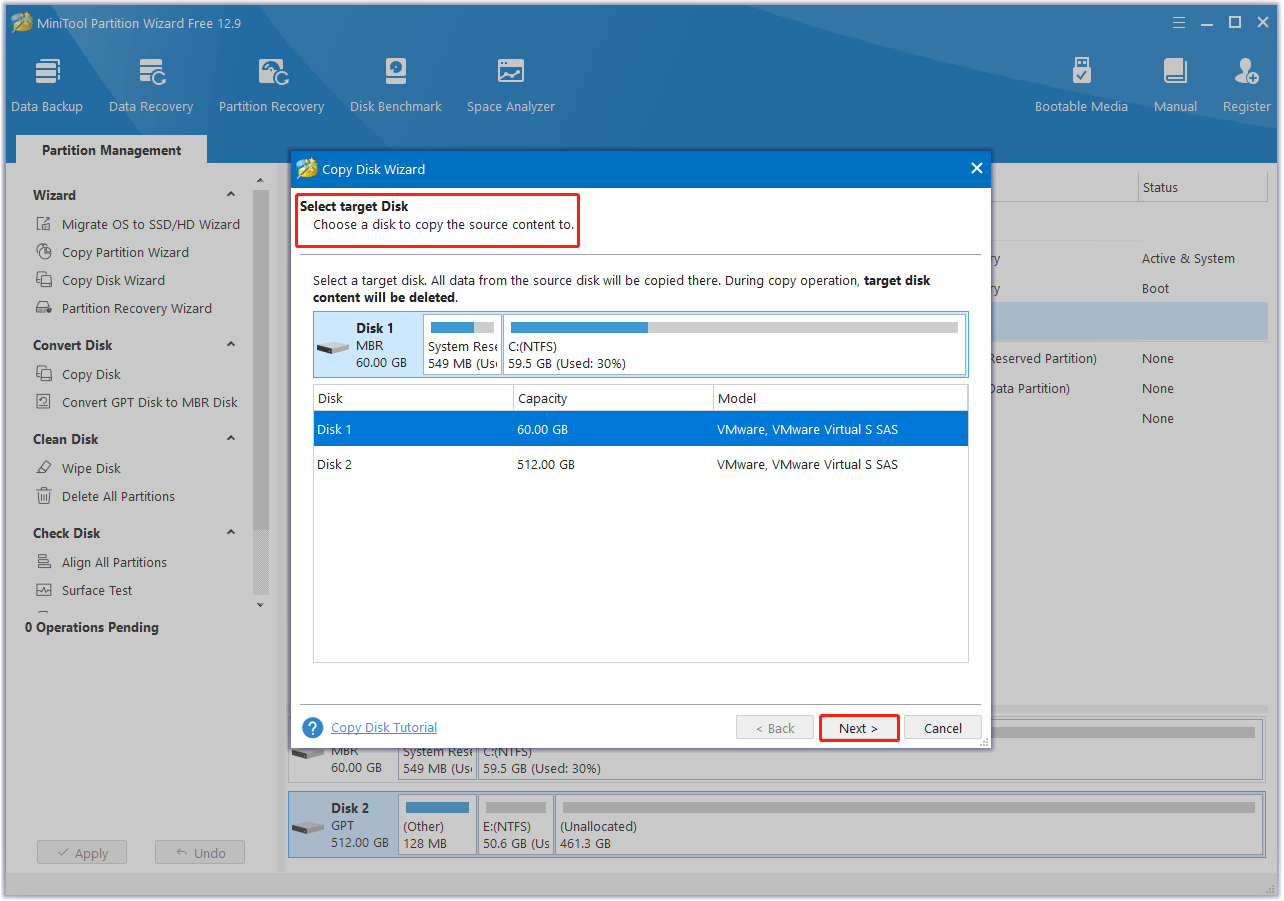Run Disk Benchmark
The image size is (1284, 901).
[x=395, y=82]
